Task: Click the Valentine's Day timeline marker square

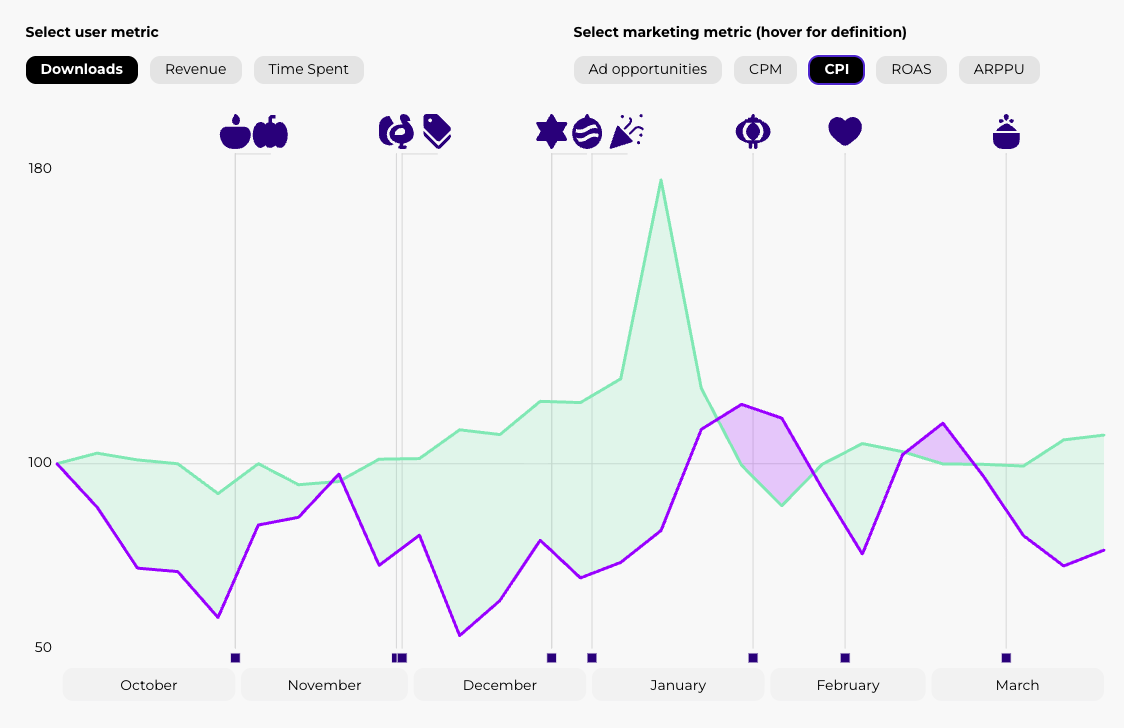Action: (x=845, y=658)
